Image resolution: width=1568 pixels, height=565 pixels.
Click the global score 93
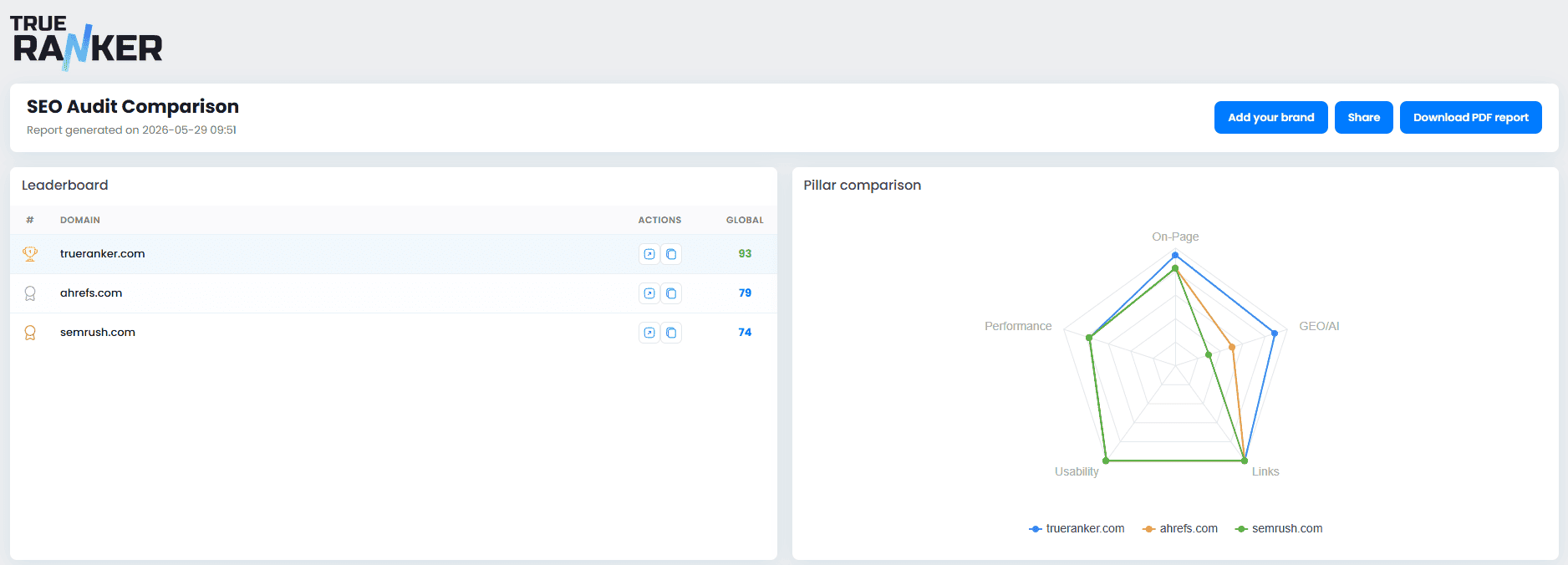745,254
